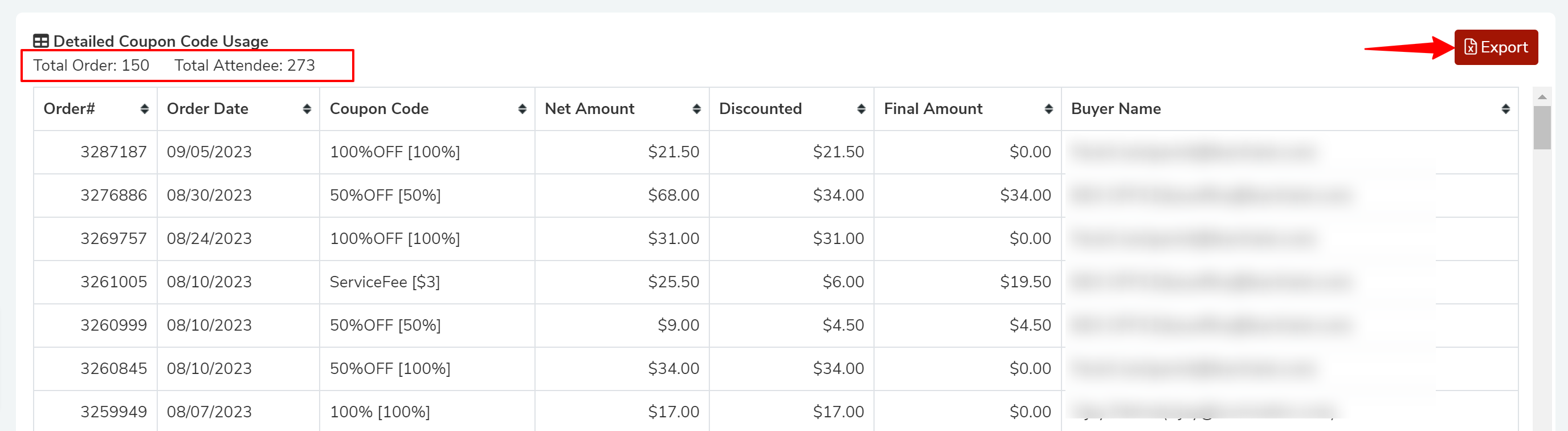Image resolution: width=1568 pixels, height=431 pixels.
Task: Sort by Buyer Name arrows
Action: (1505, 109)
